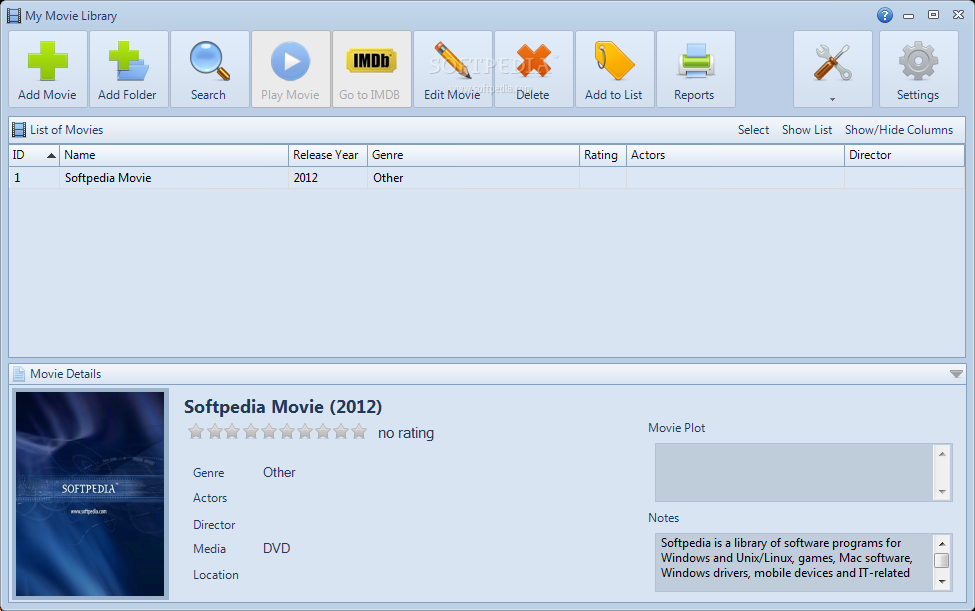Click Notes scrollbar up arrow

(x=942, y=544)
